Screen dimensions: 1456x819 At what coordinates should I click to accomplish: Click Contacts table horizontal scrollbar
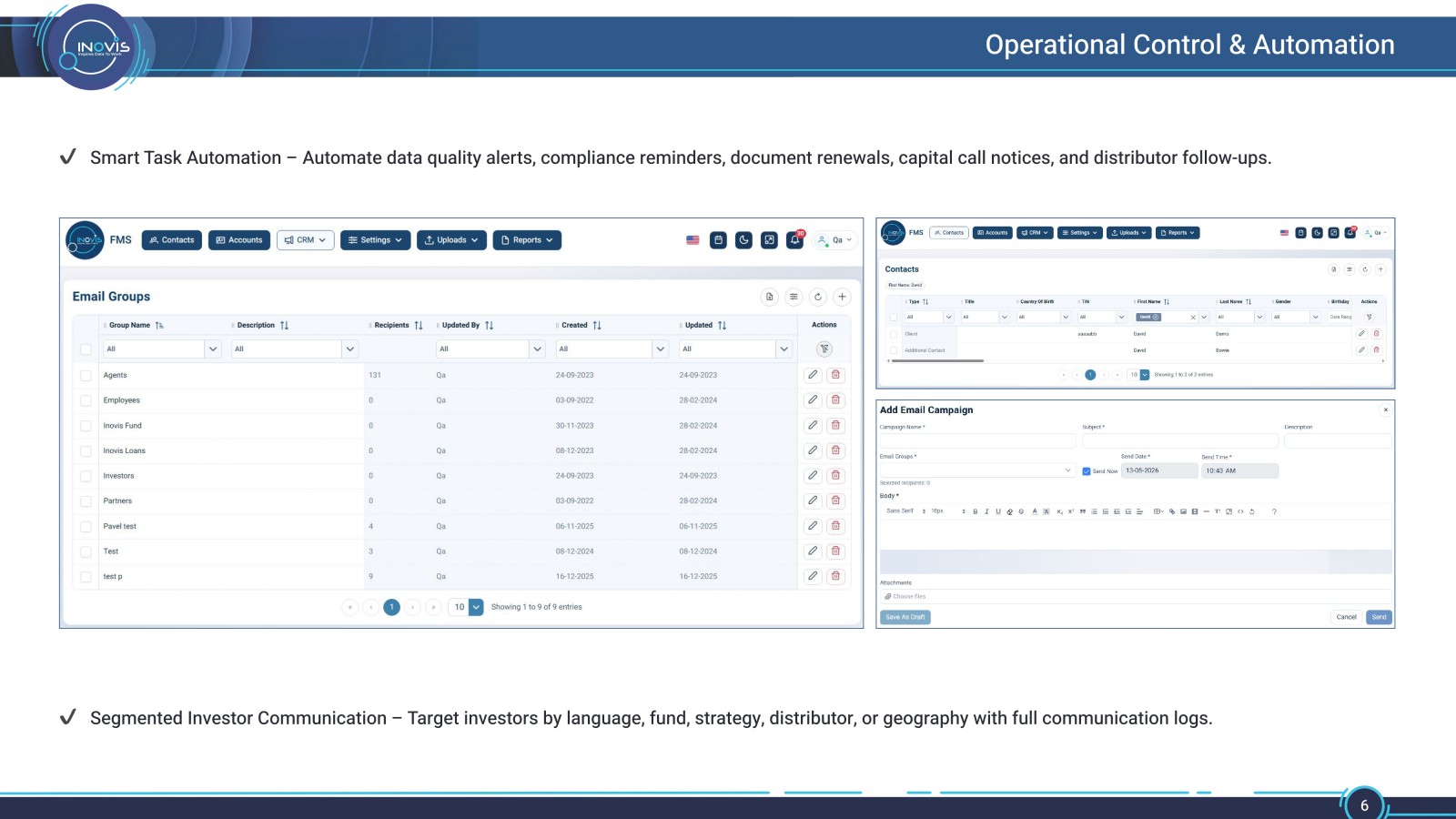click(937, 361)
